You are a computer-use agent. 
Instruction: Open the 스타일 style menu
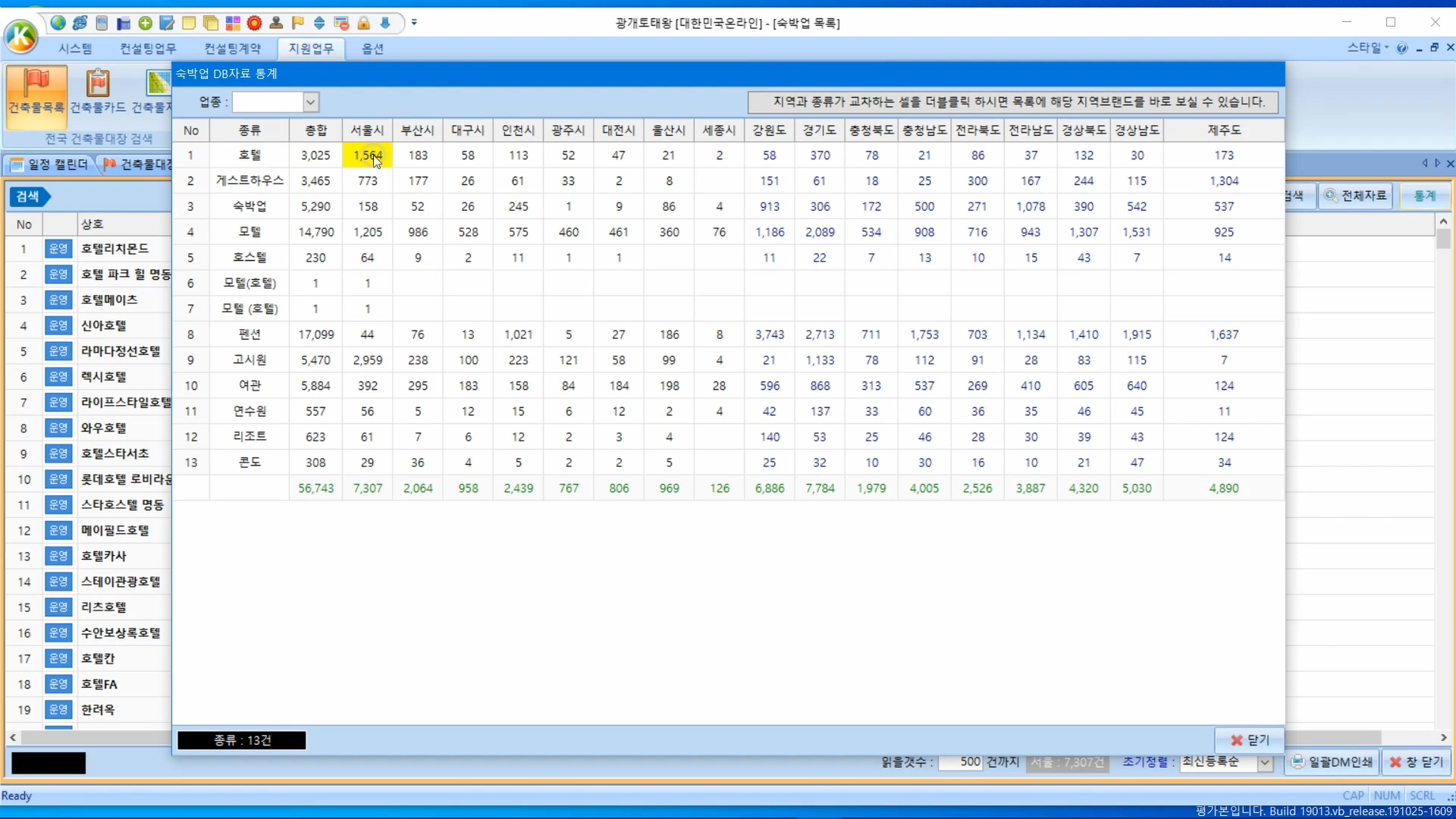[1367, 48]
